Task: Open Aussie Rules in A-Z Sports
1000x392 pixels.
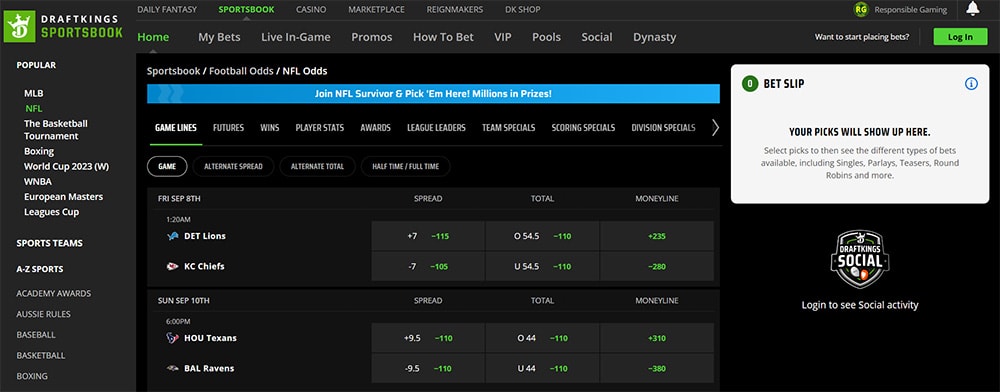Action: click(43, 314)
